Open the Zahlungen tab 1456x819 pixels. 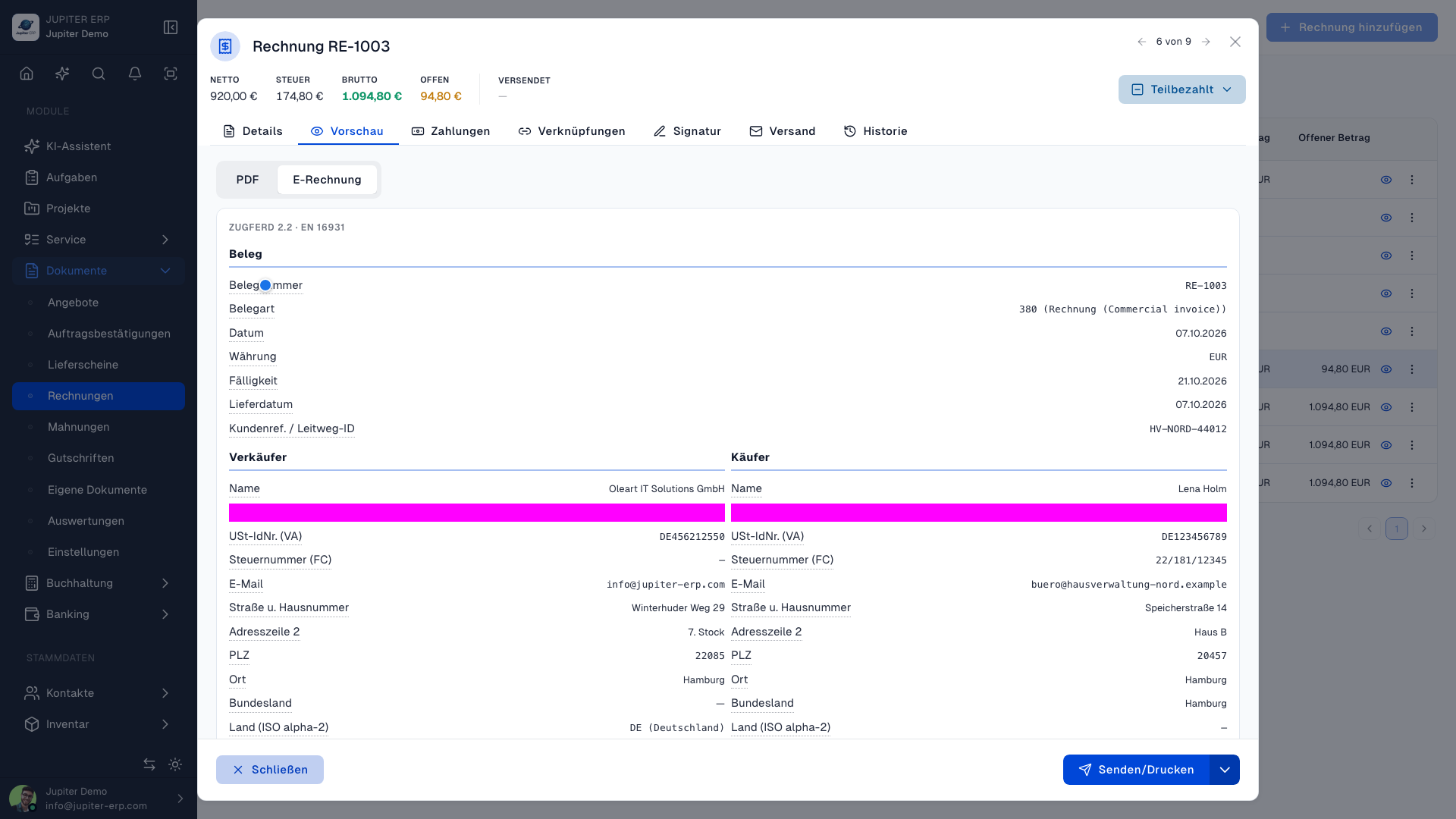[x=450, y=131]
